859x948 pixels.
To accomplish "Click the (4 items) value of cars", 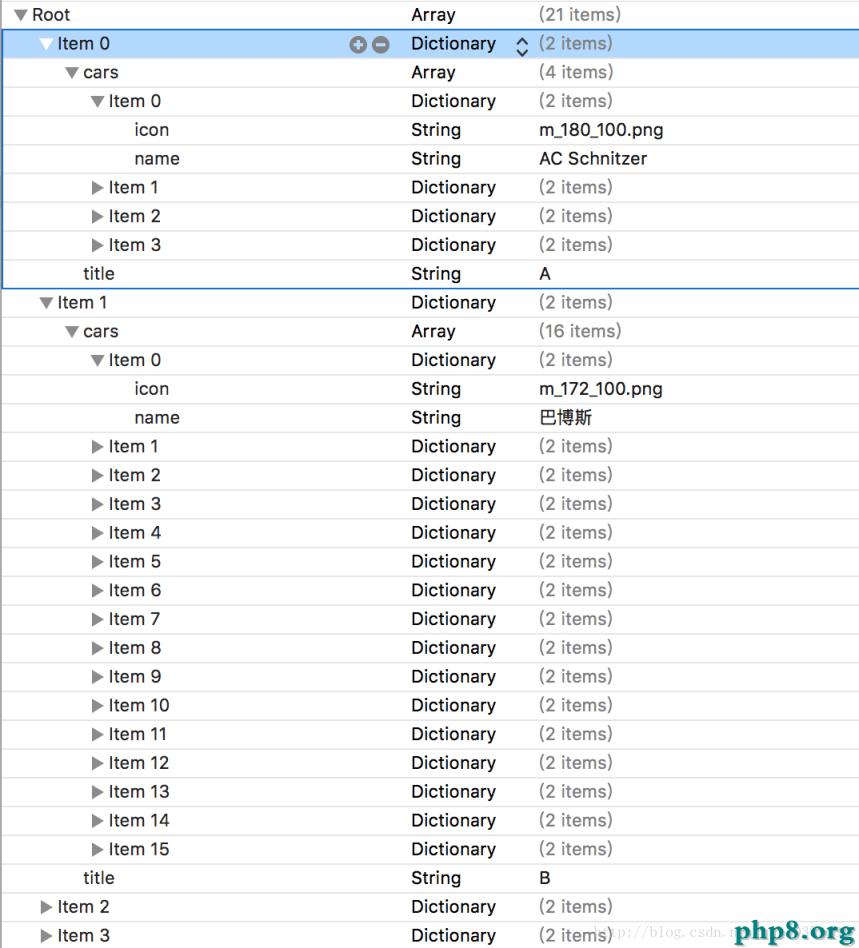I will pos(575,73).
